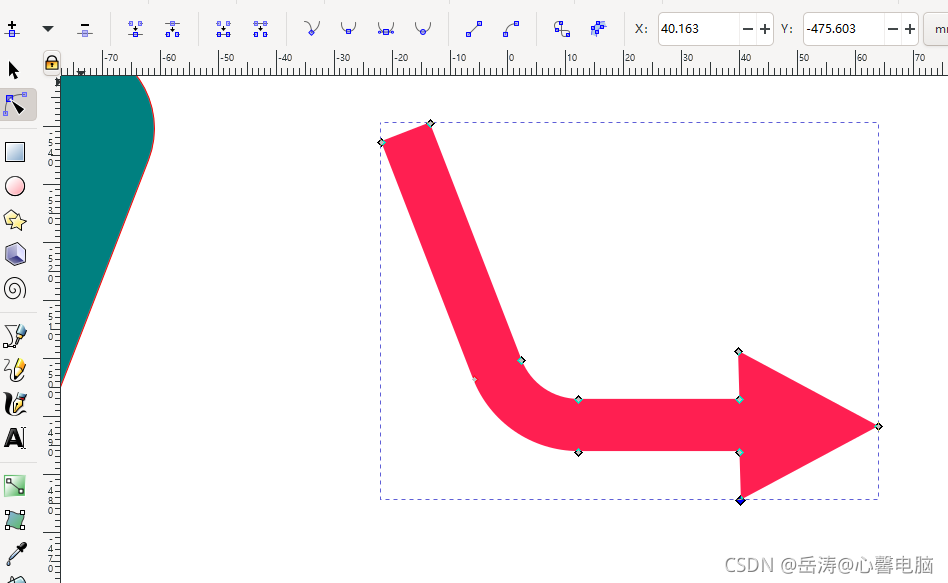The image size is (948, 583).
Task: Select the Spiral tool
Action: [x=15, y=289]
